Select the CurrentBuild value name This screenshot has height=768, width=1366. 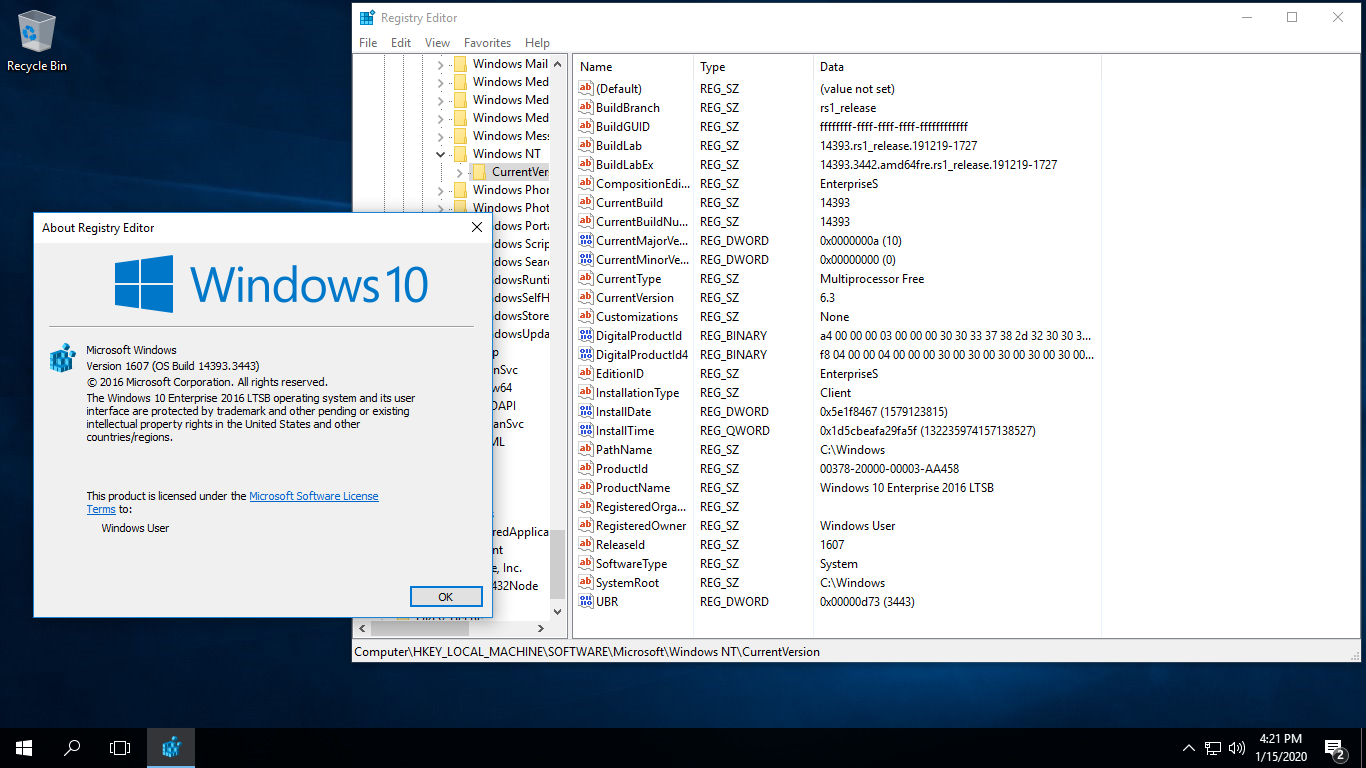coord(629,203)
